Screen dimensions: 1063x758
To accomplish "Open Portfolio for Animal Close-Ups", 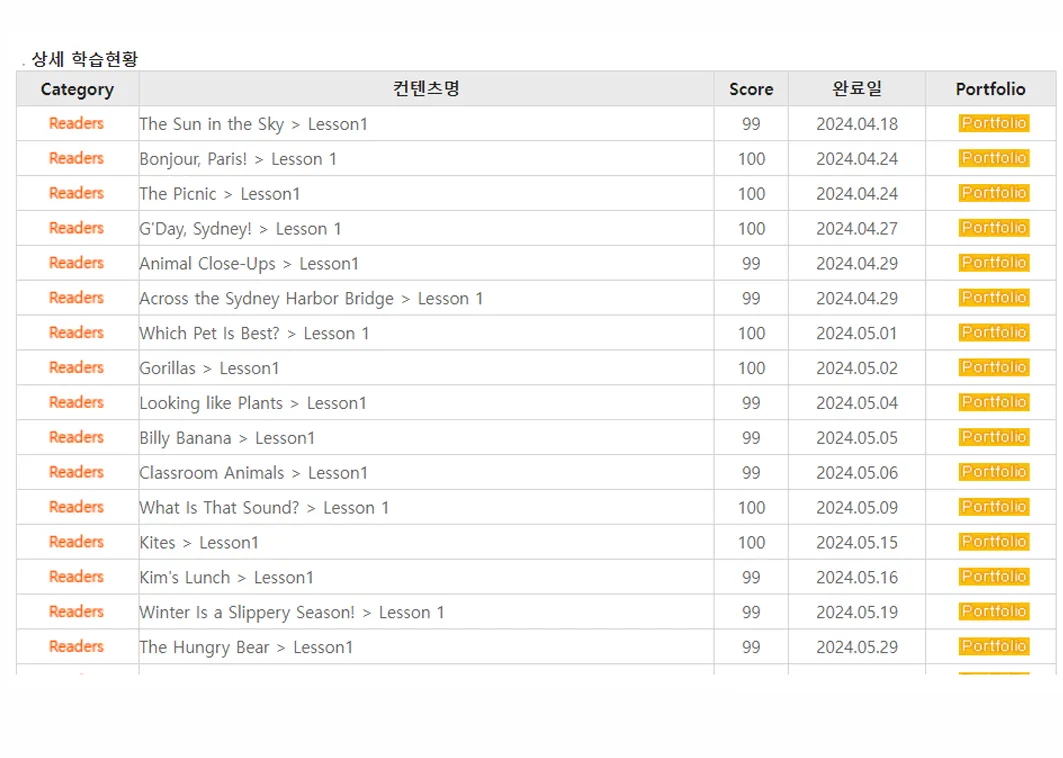I will point(994,263).
